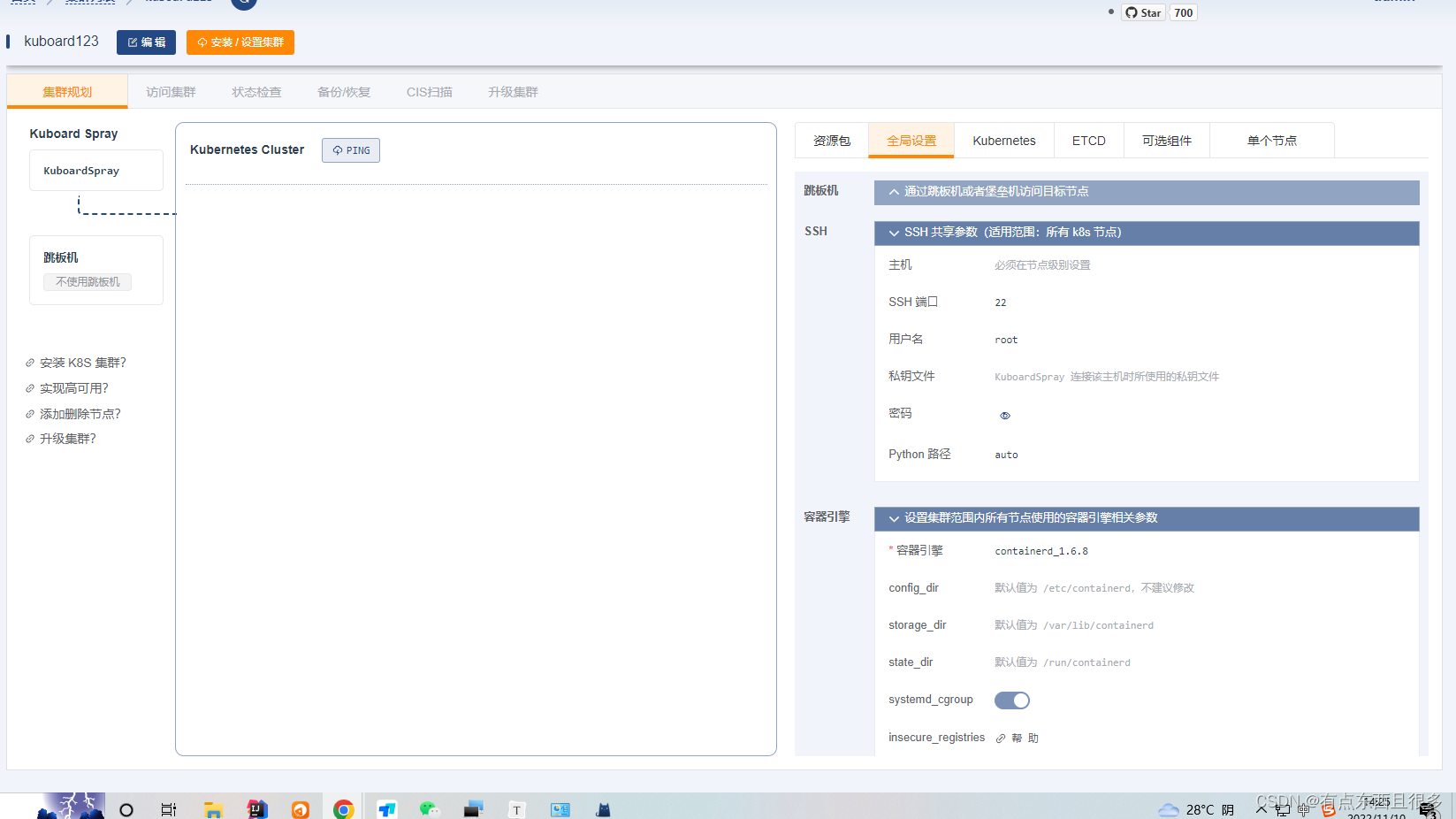Open the 备份/恢复 tab
Screen dimensions: 1456x819
pyautogui.click(x=344, y=92)
